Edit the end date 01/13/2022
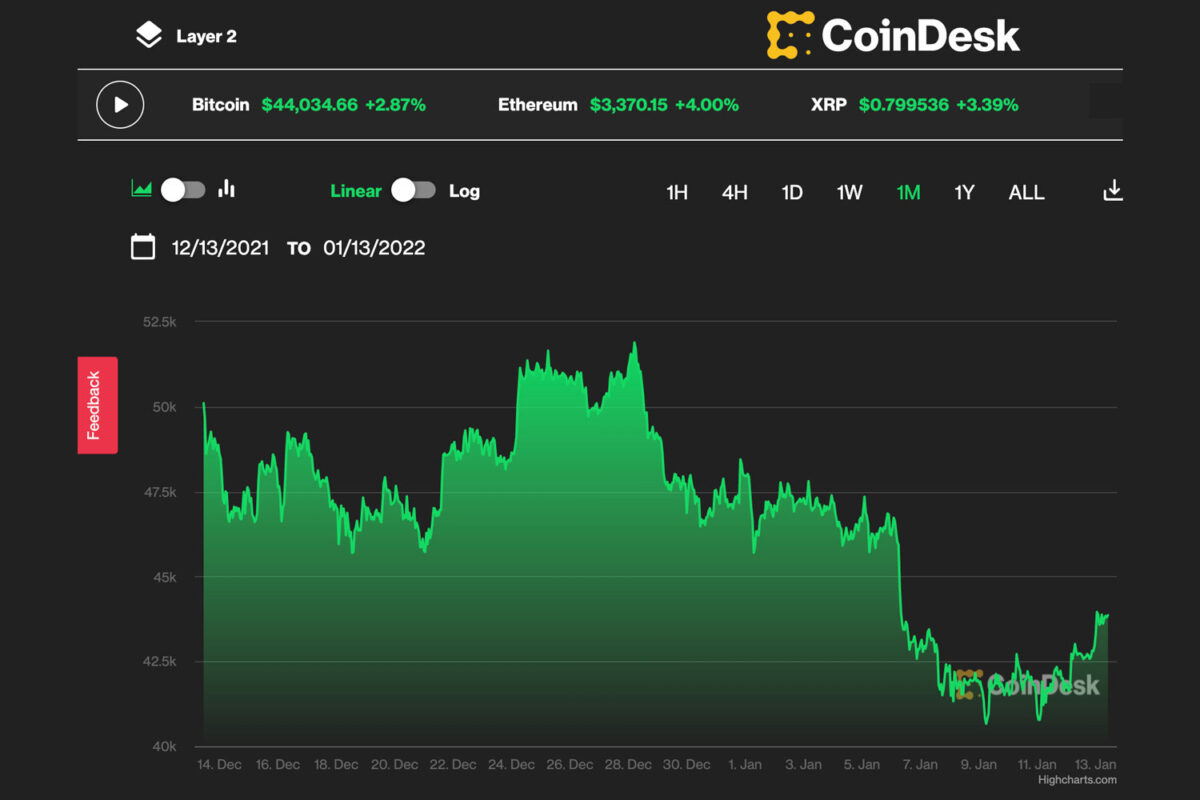Viewport: 1200px width, 800px height. pos(374,248)
